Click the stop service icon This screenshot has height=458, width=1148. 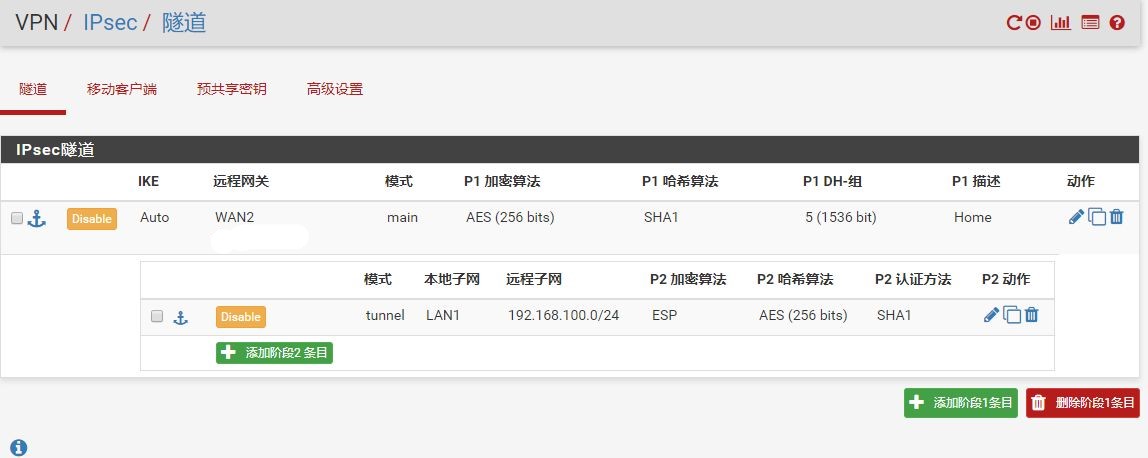(1033, 23)
